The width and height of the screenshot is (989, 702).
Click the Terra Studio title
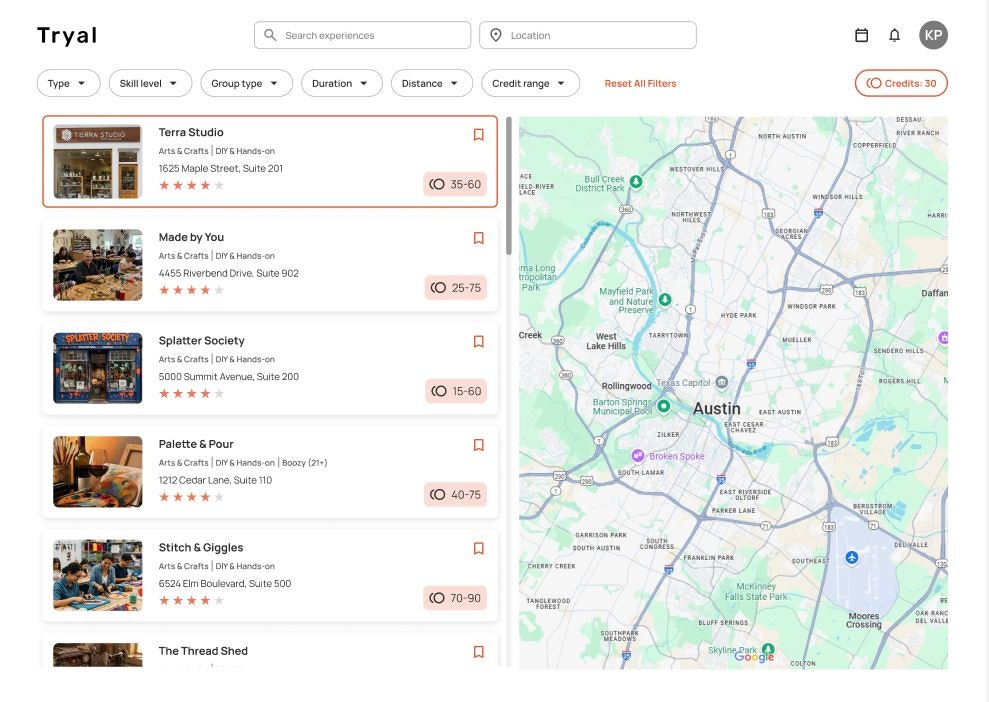click(x=191, y=132)
